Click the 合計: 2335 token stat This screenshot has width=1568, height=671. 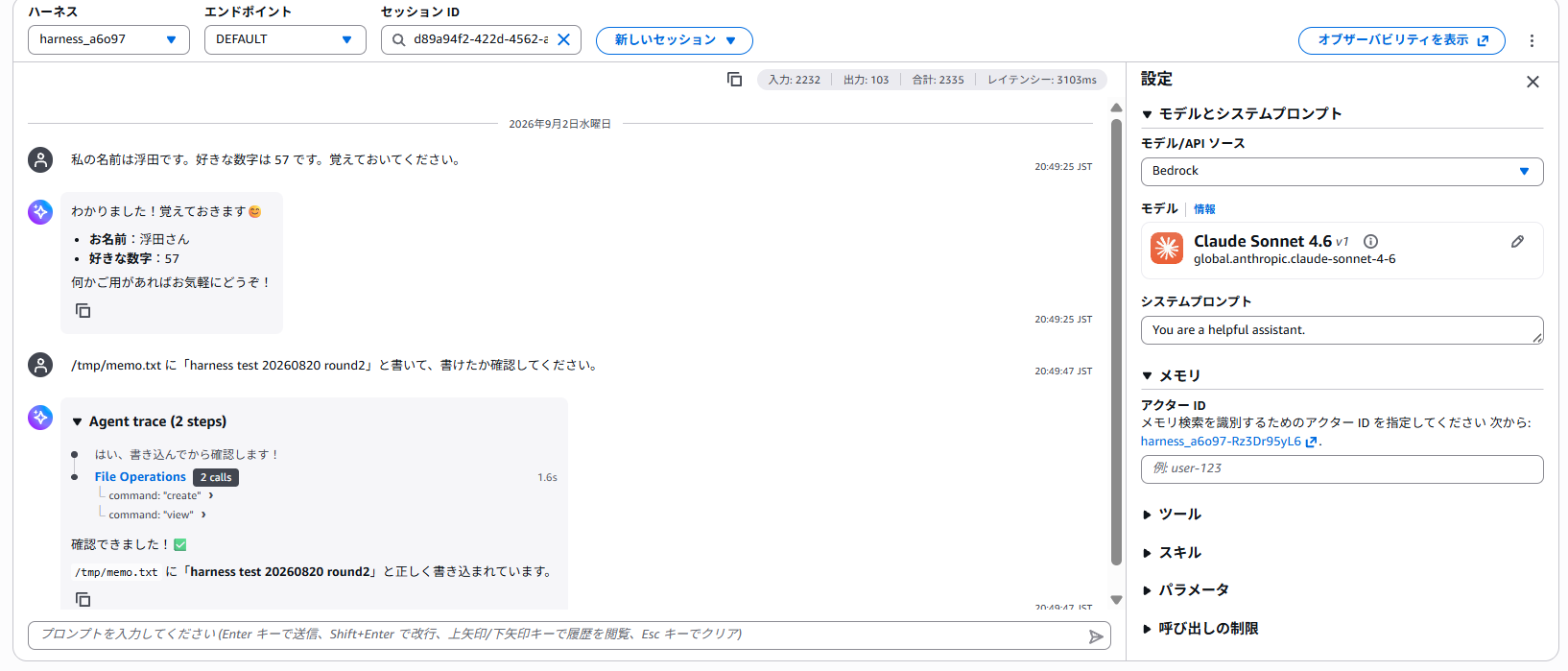[938, 80]
